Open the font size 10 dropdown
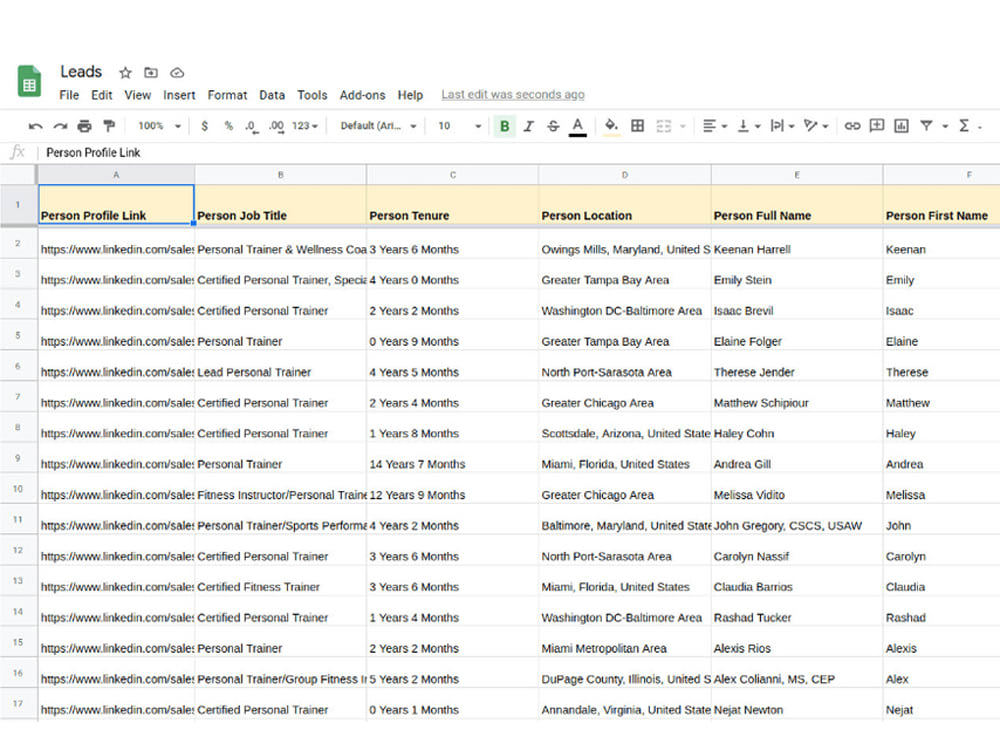 tap(459, 126)
